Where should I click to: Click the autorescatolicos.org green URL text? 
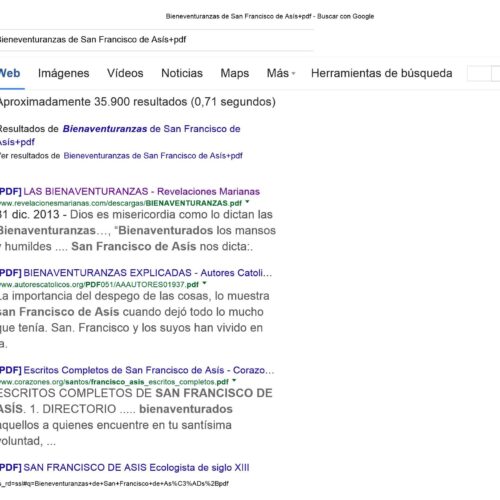click(99, 285)
